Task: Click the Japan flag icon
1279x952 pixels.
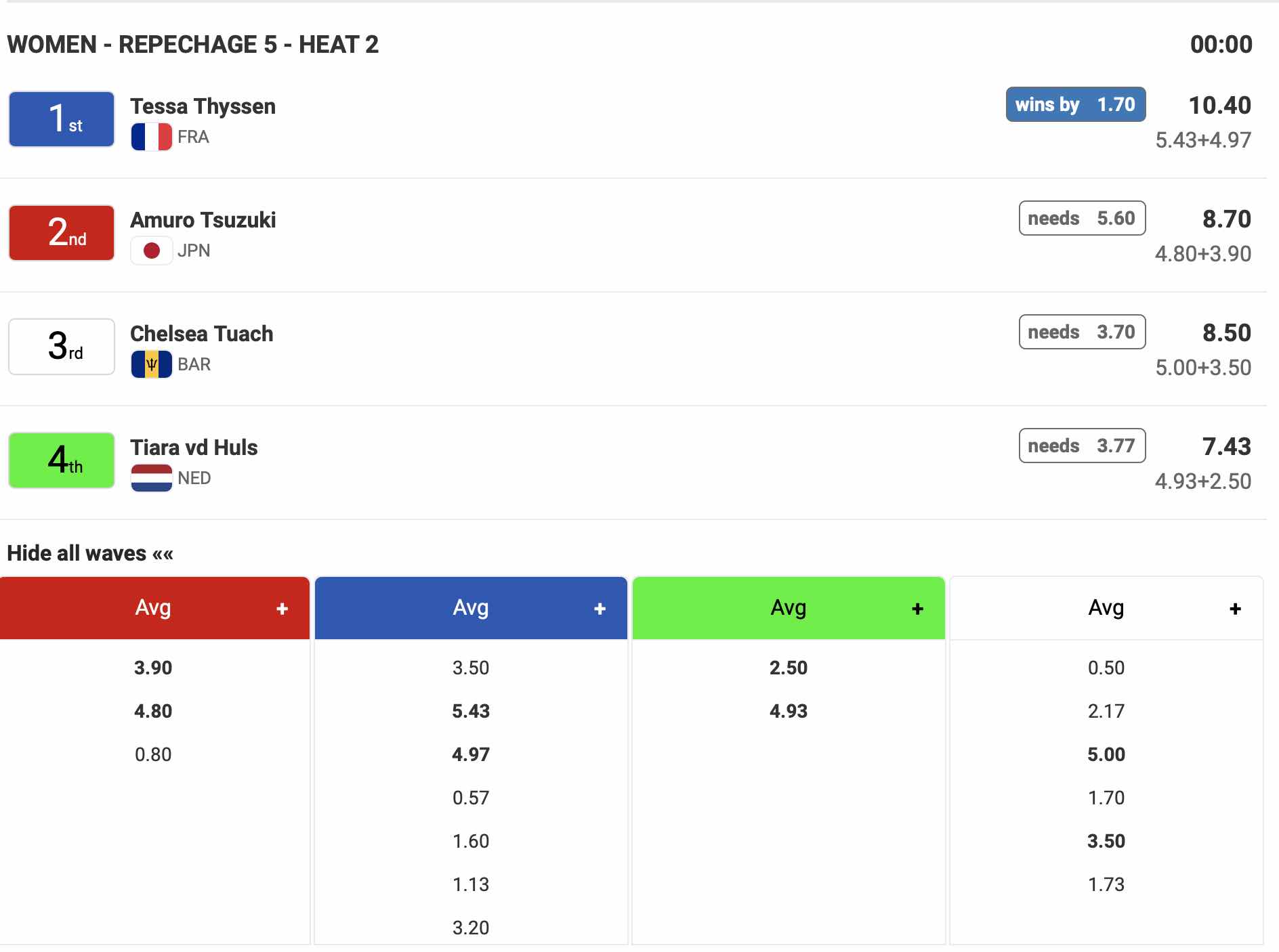Action: coord(151,251)
